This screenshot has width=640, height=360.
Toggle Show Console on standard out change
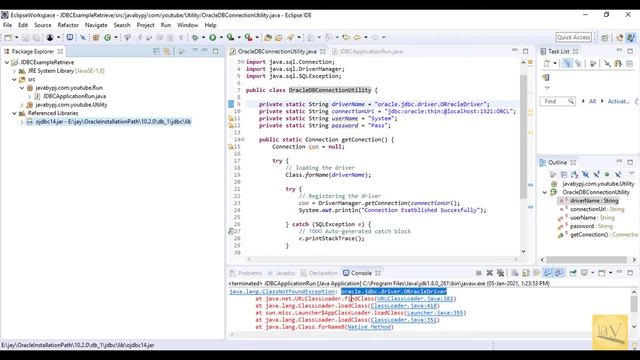pyautogui.click(x=548, y=273)
